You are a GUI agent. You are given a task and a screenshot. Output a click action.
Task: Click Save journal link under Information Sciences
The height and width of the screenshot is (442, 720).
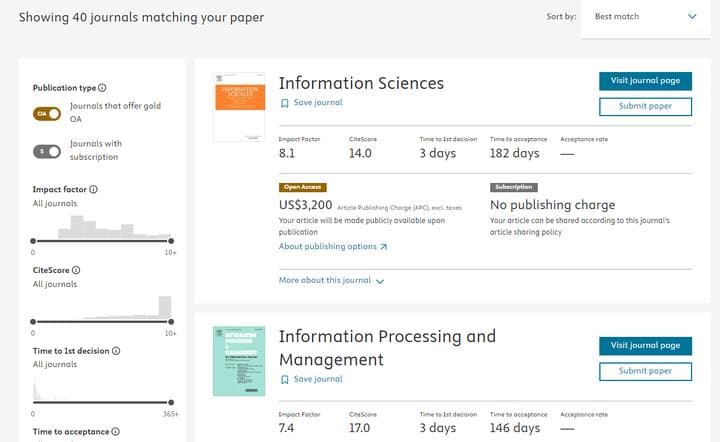point(318,102)
